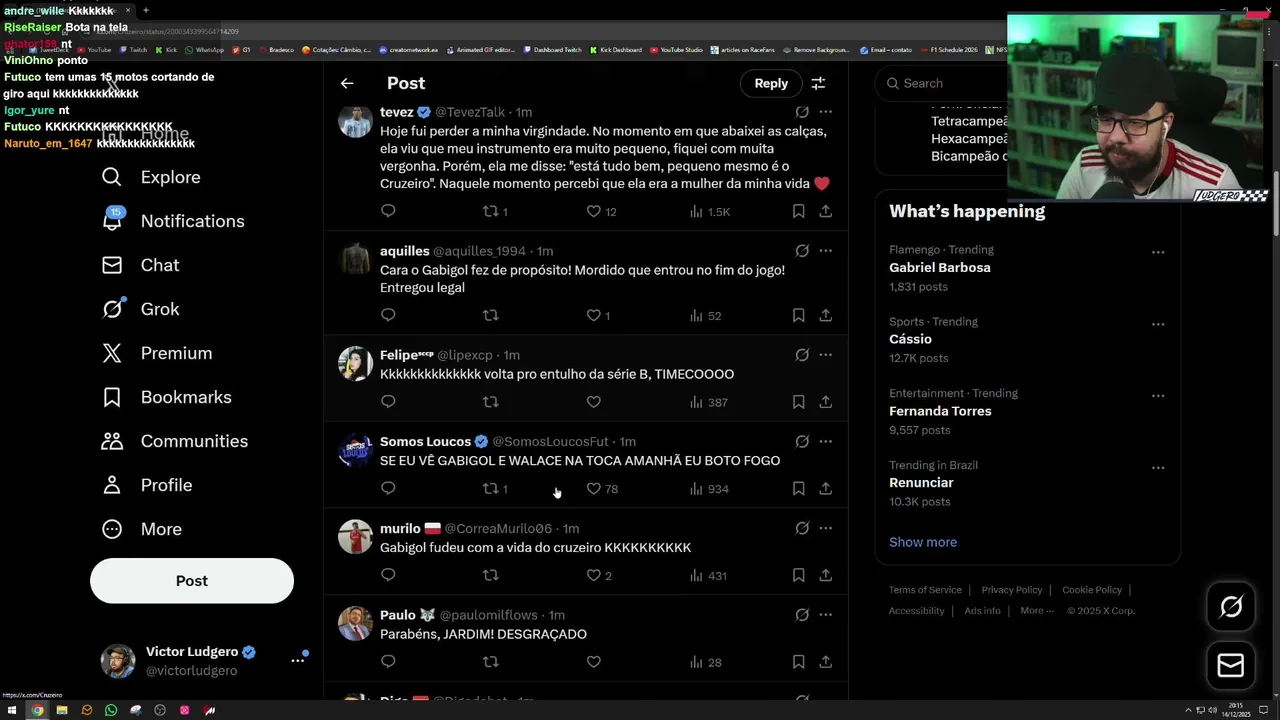Viewport: 1280px width, 720px height.
Task: Open Chat in the sidebar
Action: coord(140,265)
